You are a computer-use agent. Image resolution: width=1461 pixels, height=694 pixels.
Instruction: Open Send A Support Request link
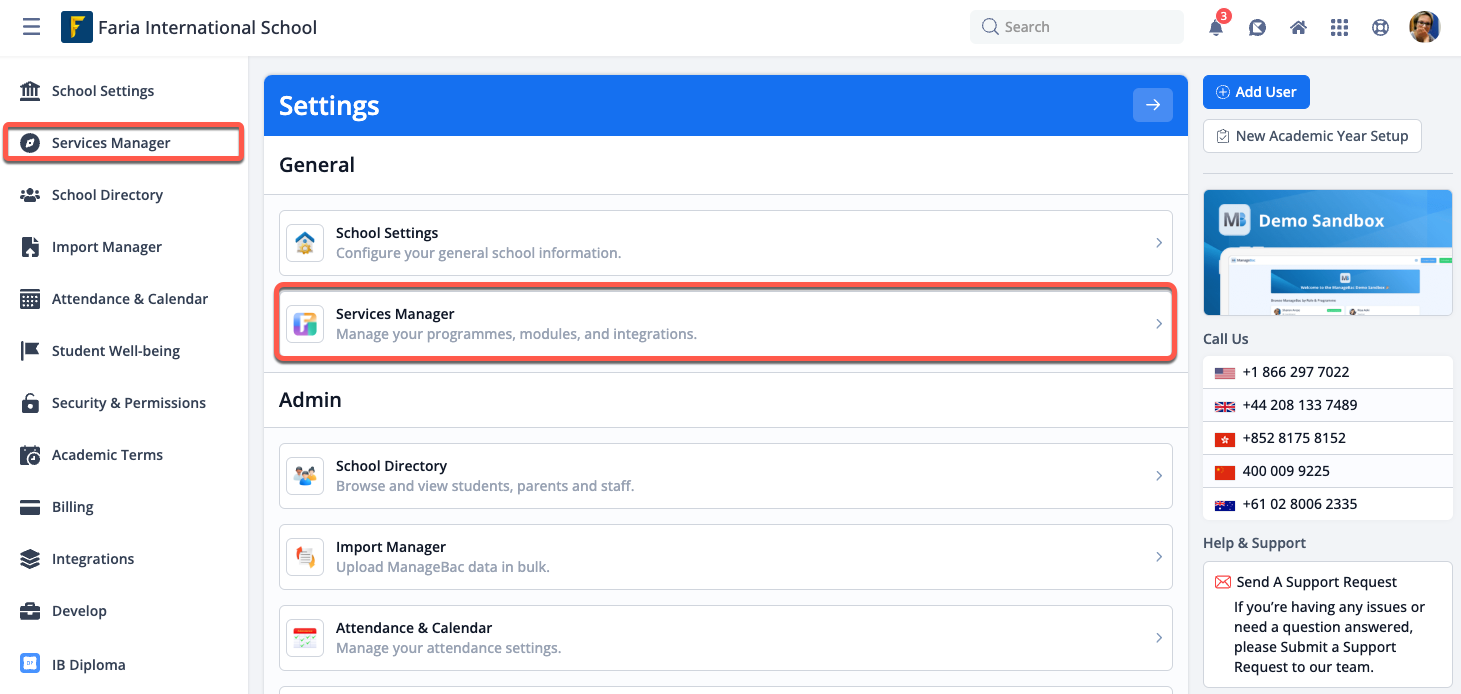(1316, 582)
